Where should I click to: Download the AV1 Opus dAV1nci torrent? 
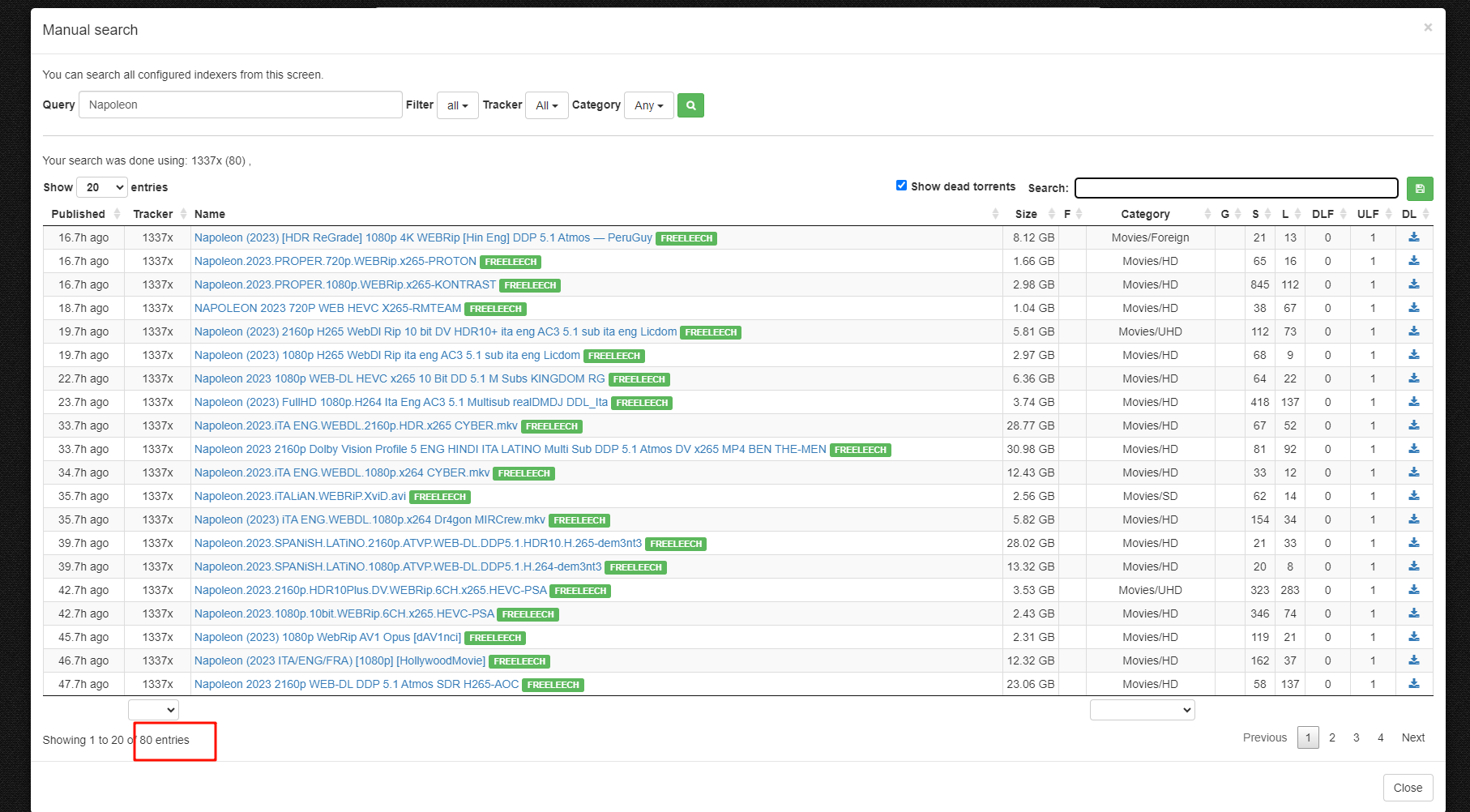coord(1414,637)
